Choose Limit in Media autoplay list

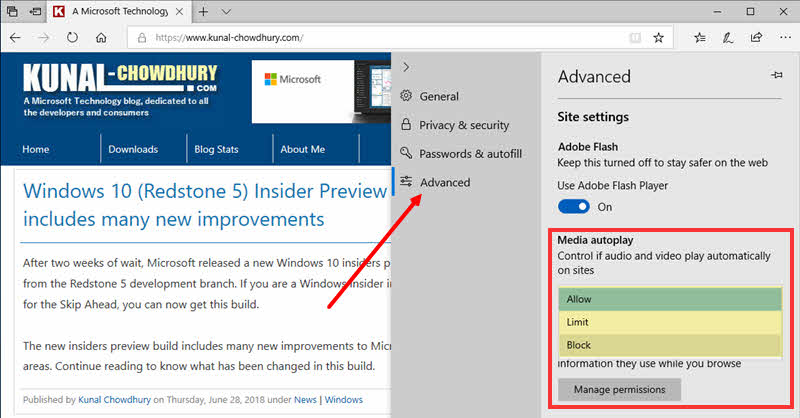tap(670, 322)
